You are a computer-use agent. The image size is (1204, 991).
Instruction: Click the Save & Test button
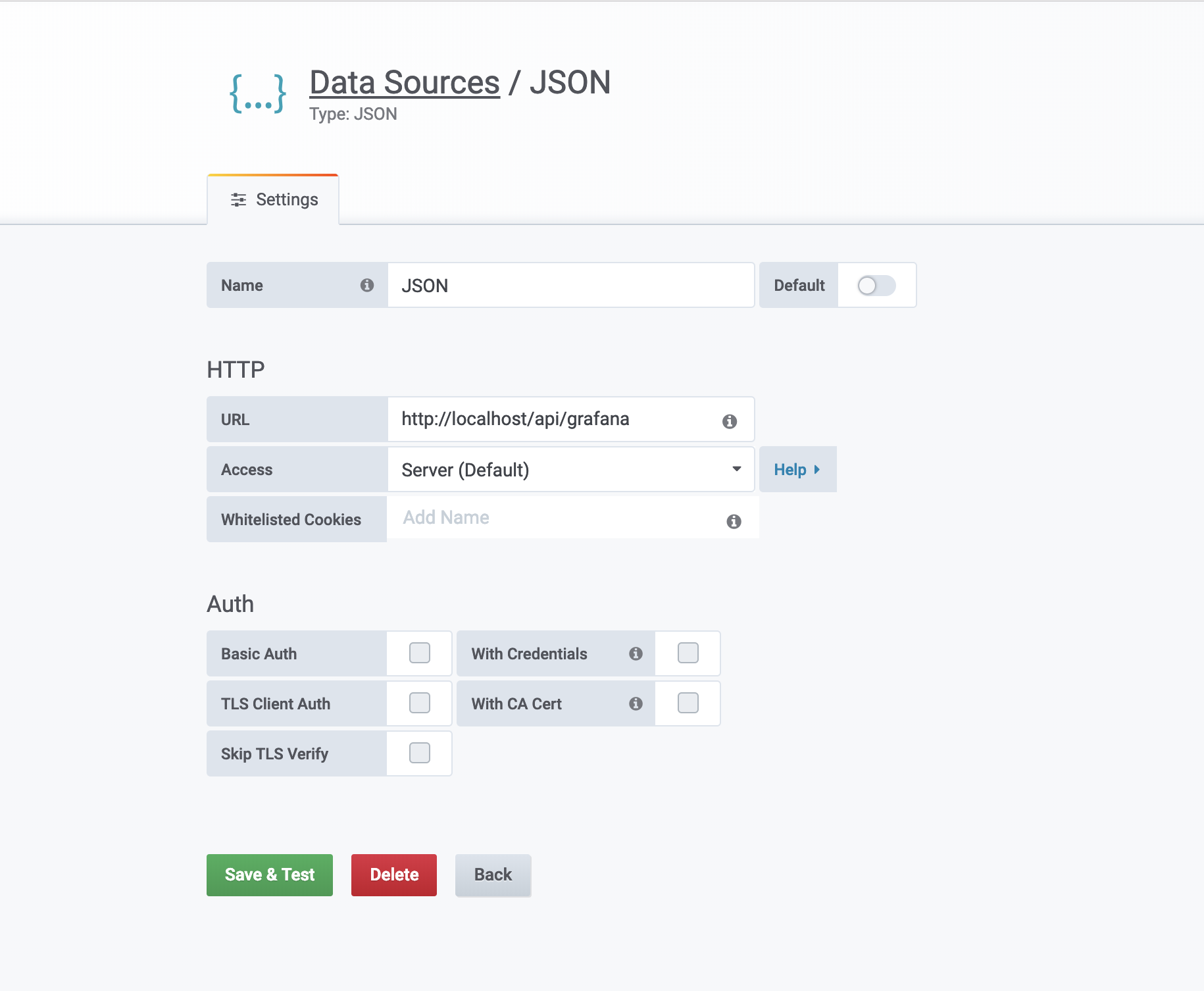270,875
